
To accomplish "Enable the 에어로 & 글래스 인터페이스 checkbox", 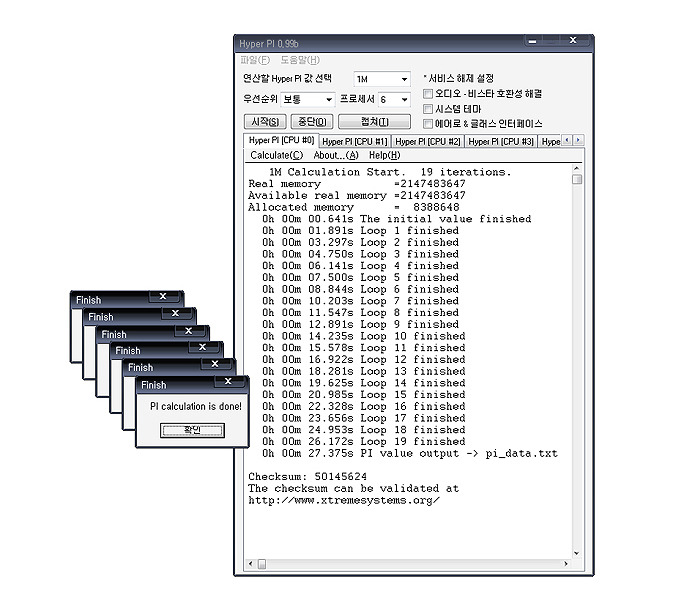I will pyautogui.click(x=428, y=124).
